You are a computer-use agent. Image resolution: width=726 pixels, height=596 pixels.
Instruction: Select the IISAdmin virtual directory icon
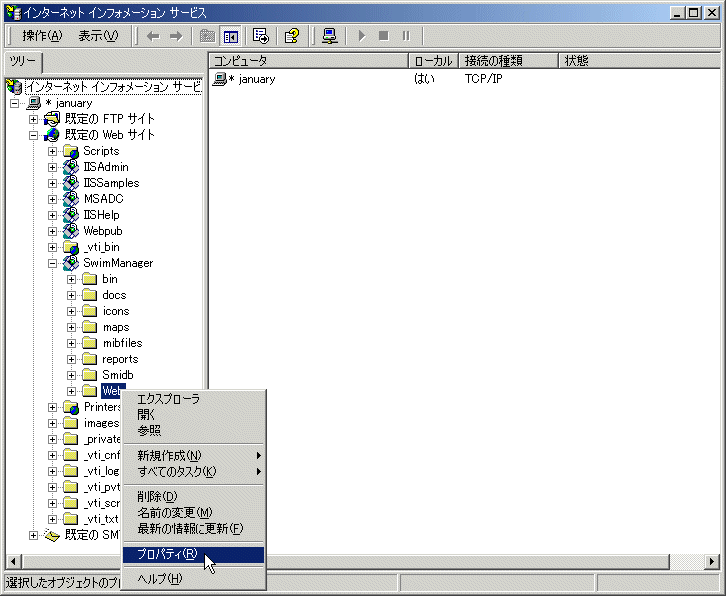[x=71, y=167]
